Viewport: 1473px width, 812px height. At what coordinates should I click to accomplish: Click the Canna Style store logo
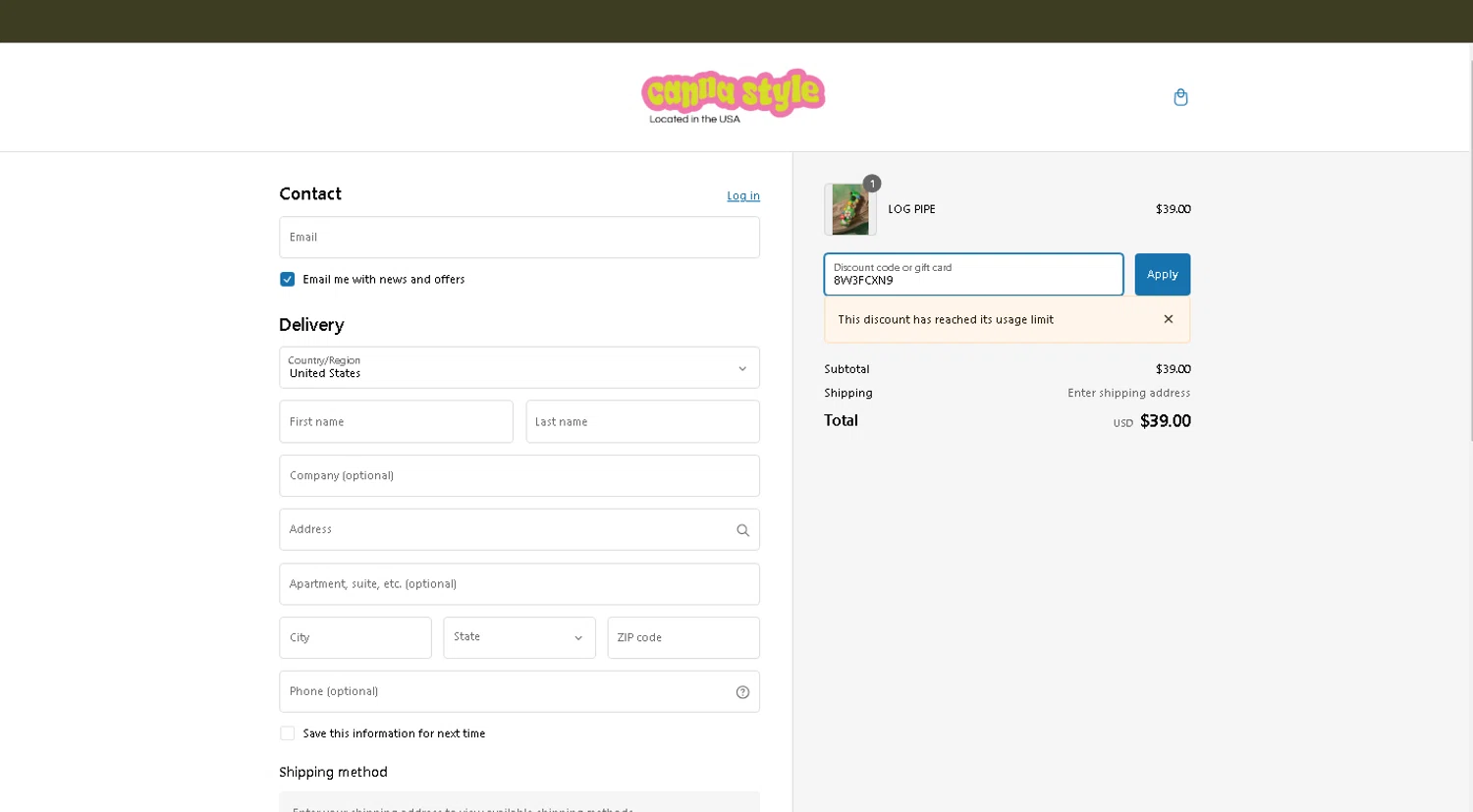[x=733, y=95]
